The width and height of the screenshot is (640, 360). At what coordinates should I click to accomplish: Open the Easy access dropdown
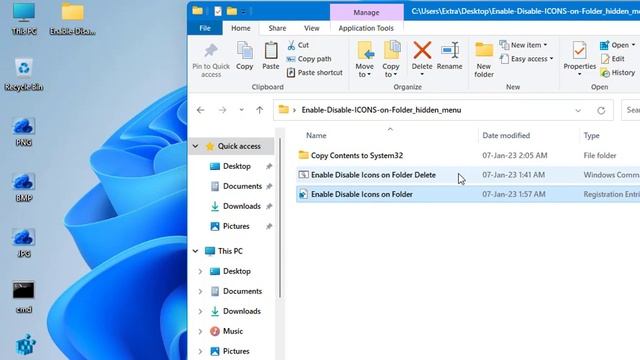527,59
